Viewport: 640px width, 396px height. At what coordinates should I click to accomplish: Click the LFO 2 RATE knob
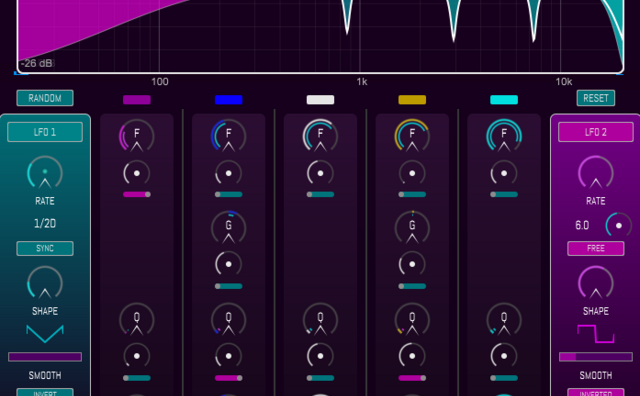click(596, 173)
